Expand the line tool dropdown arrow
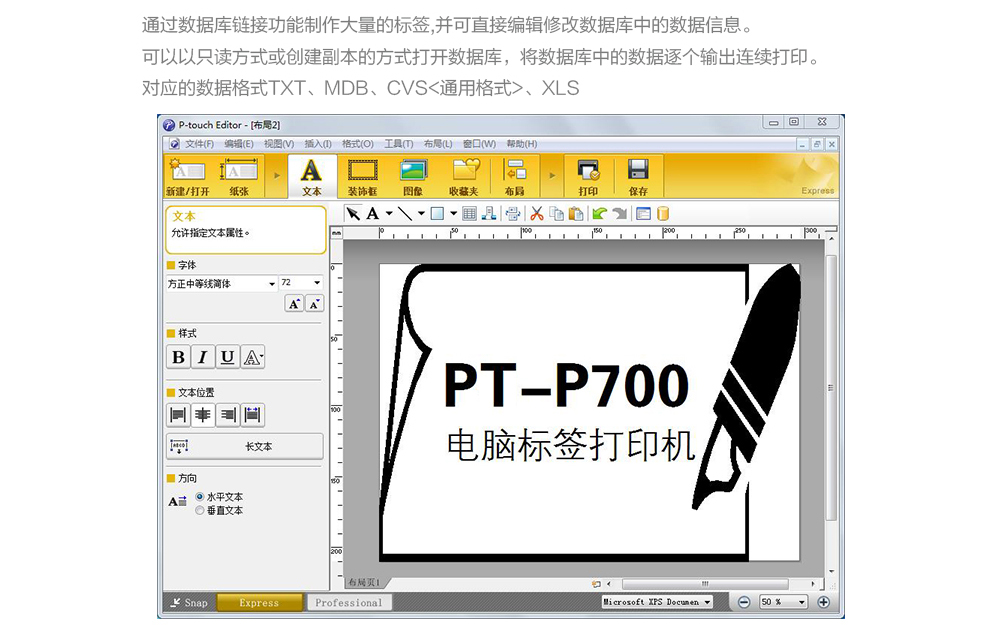This screenshot has height=625, width=990. click(421, 213)
